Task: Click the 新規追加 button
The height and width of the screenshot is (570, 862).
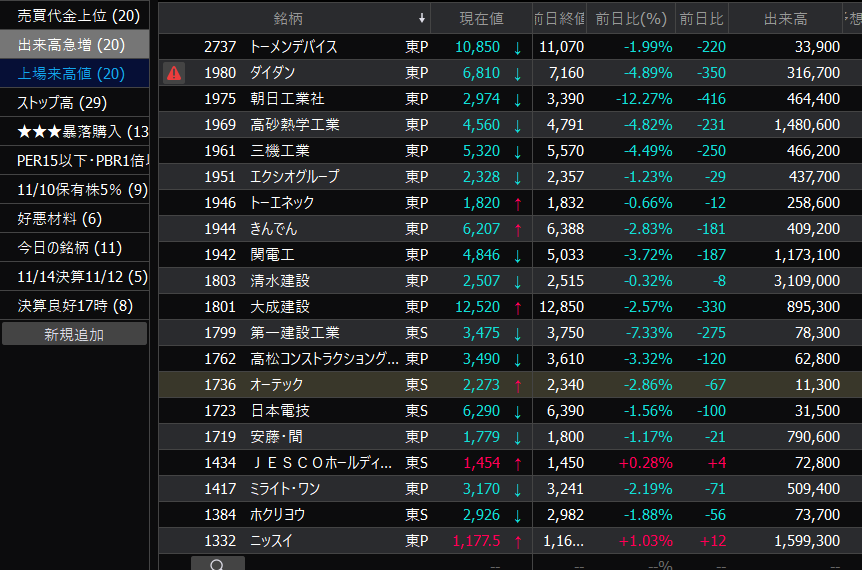Action: (74, 334)
